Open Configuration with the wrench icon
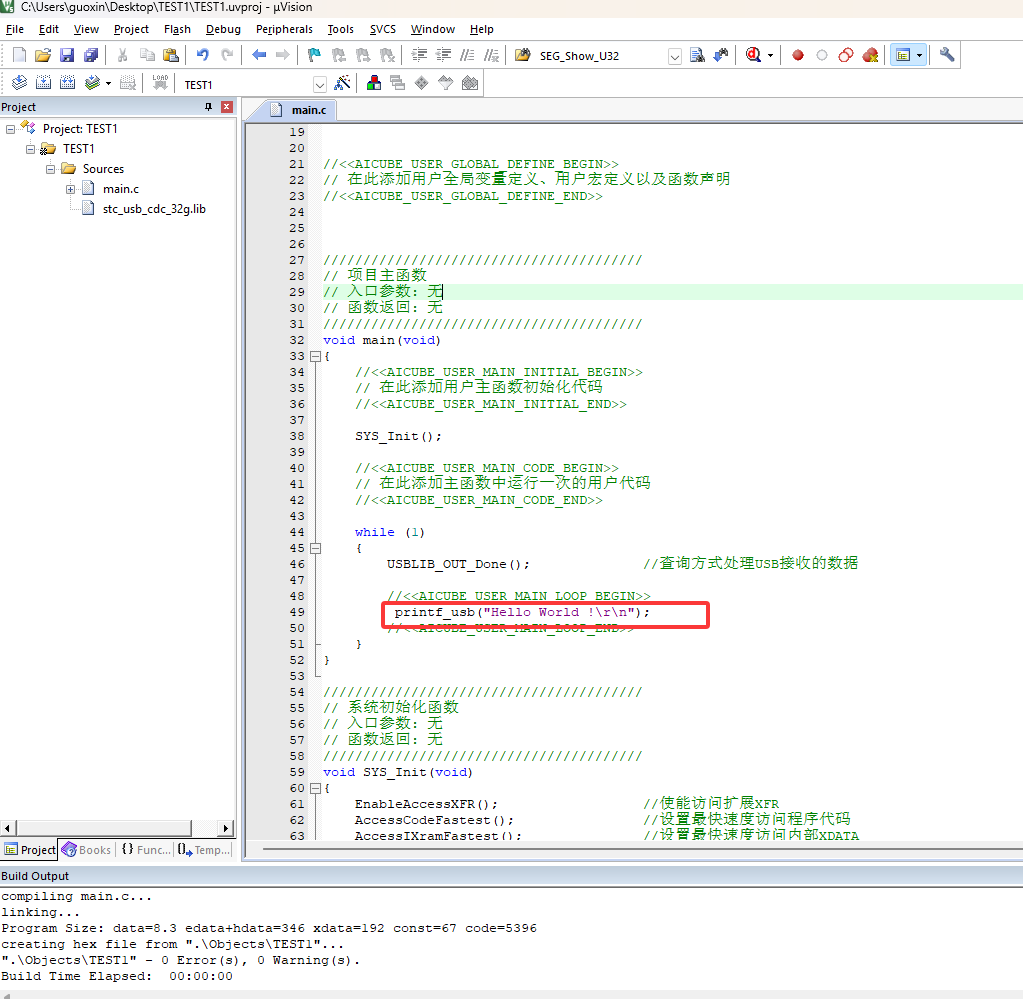This screenshot has width=1023, height=999. tap(947, 55)
